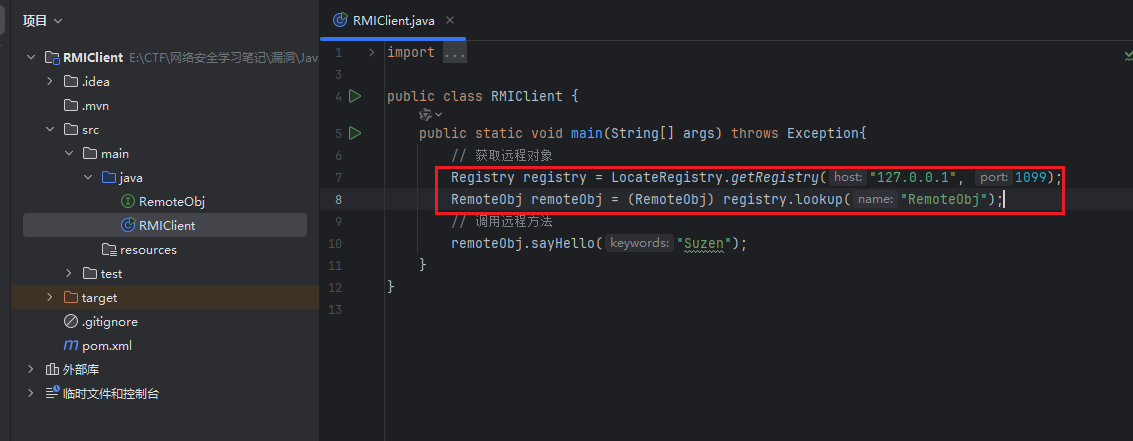1133x441 pixels.
Task: Select the RMIClient class in project tree
Action: 166,226
